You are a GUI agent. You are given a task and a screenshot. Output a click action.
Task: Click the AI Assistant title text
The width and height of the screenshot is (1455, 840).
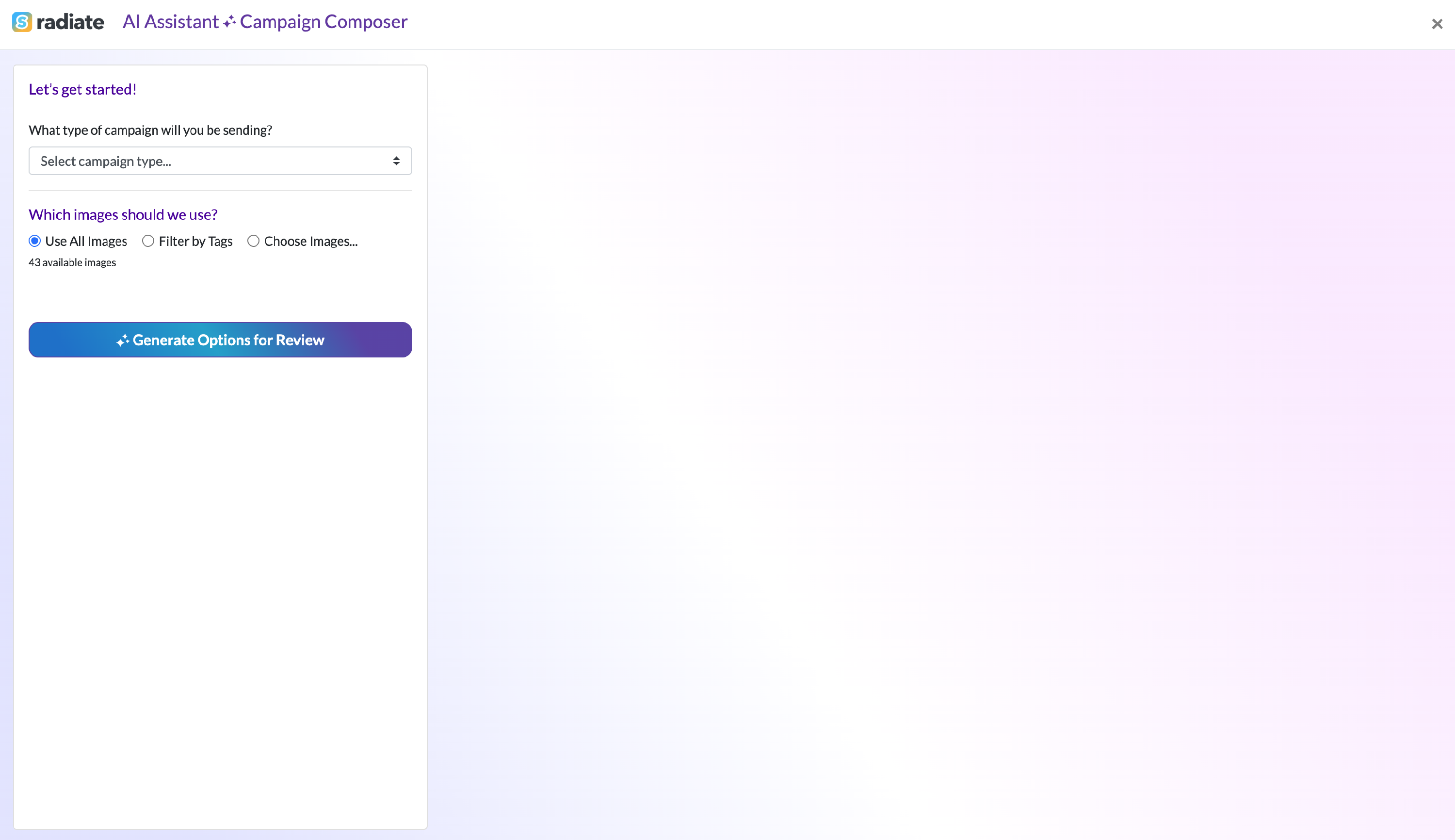pyautogui.click(x=171, y=22)
